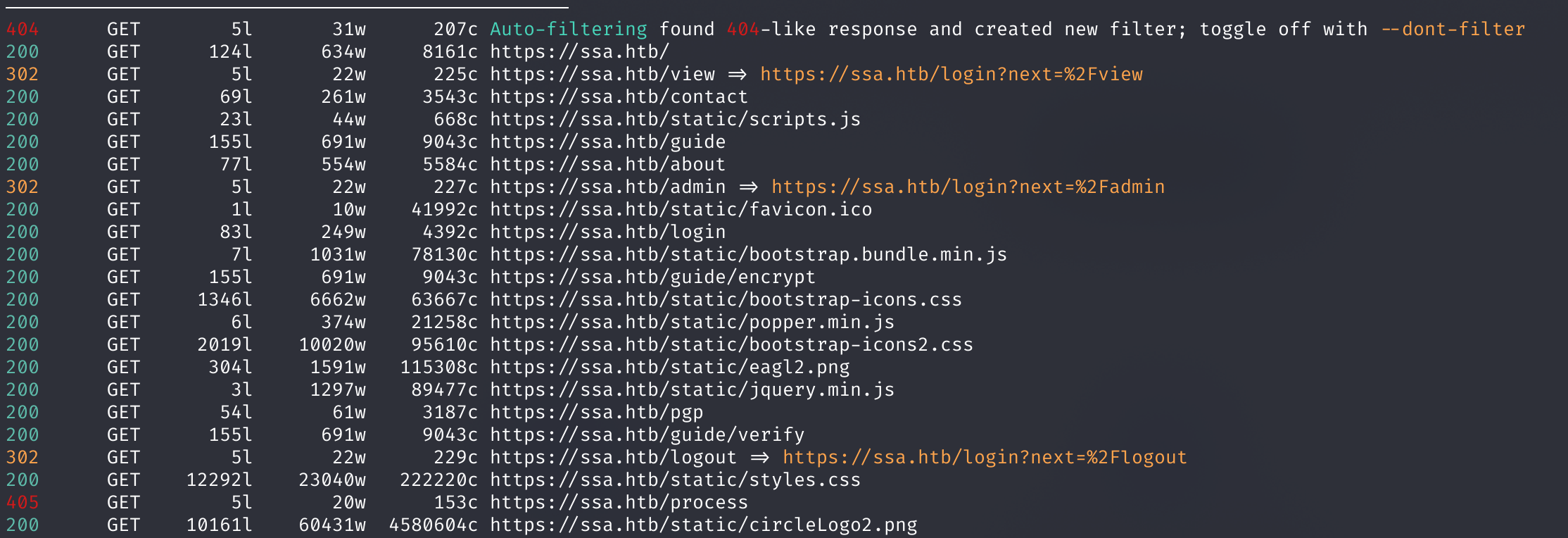This screenshot has height=538, width=1568.
Task: Select the bootstrap-icons.css URL
Action: [x=726, y=300]
